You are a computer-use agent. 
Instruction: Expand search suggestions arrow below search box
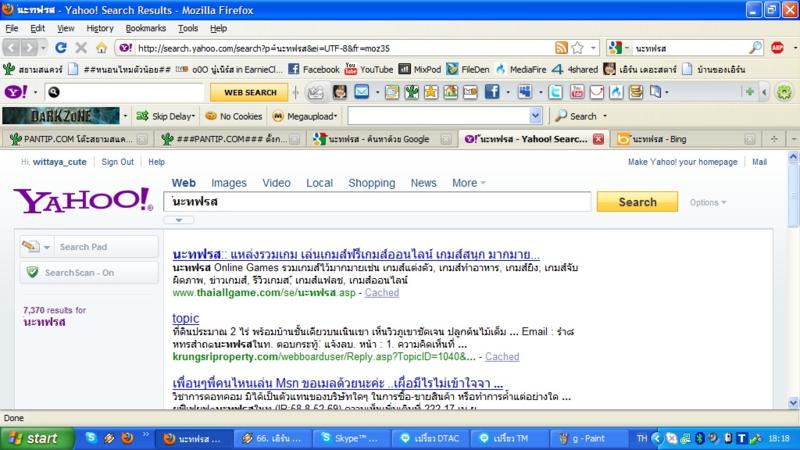(x=179, y=220)
